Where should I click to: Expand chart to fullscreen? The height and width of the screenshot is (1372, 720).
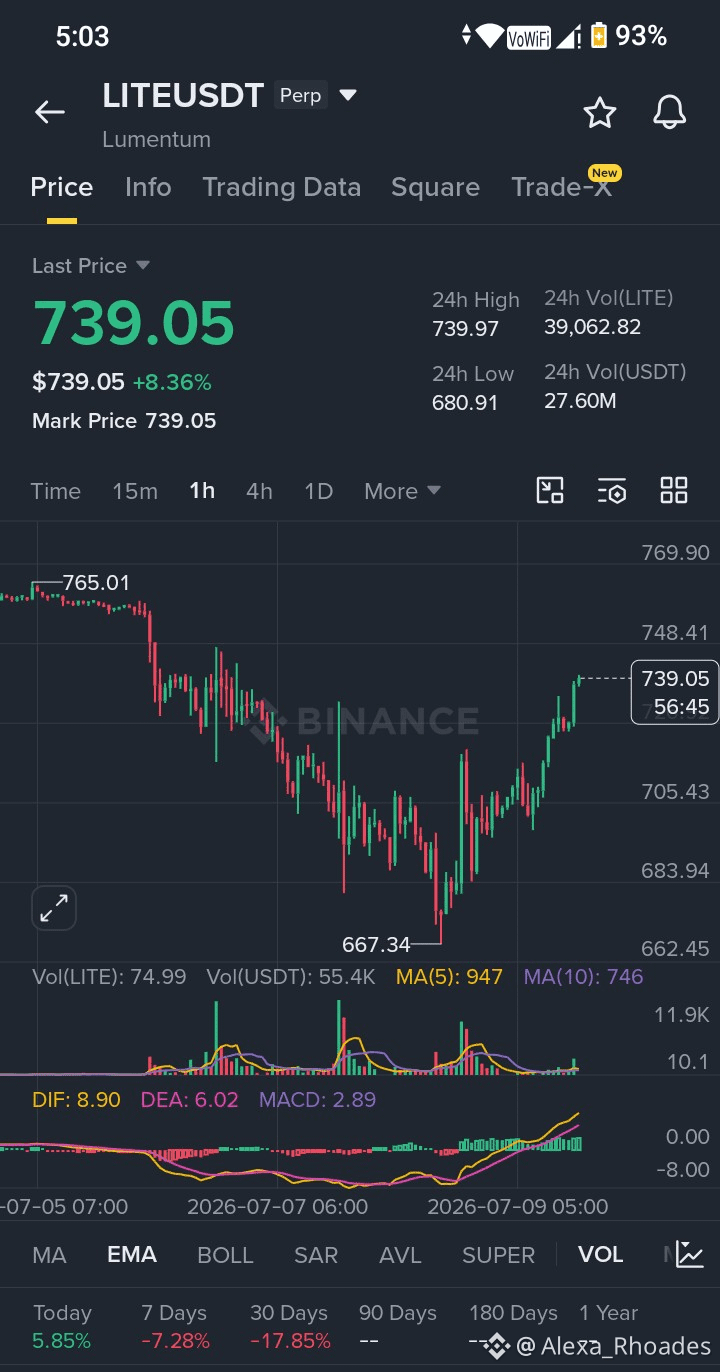pyautogui.click(x=54, y=908)
